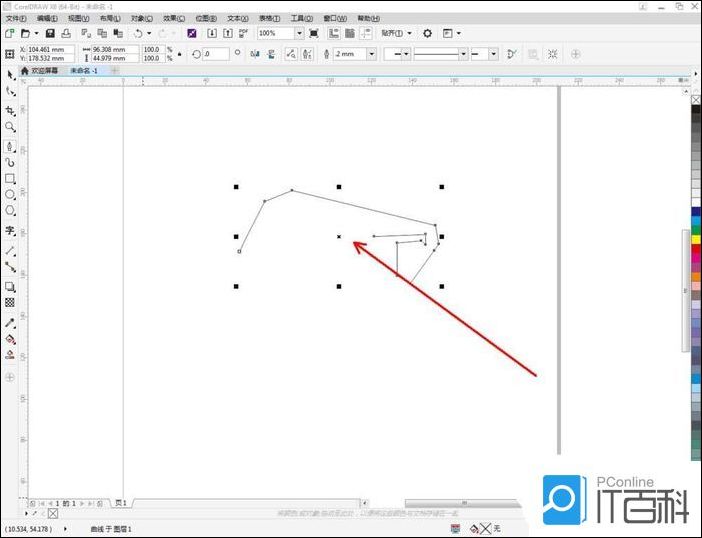Click the New document icon
Screen dimensions: 702x538
coord(9,33)
